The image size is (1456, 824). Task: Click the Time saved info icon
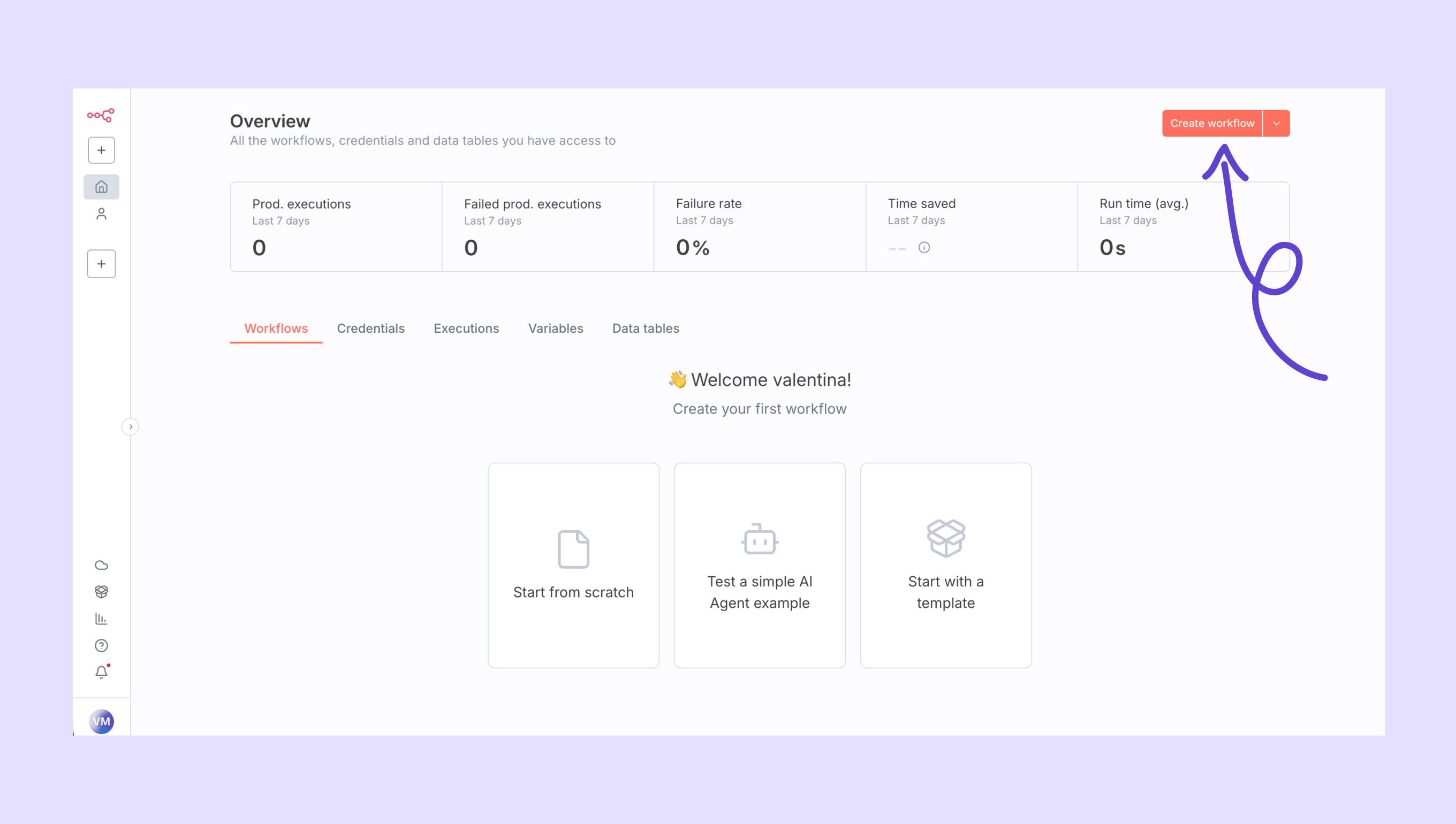point(924,247)
